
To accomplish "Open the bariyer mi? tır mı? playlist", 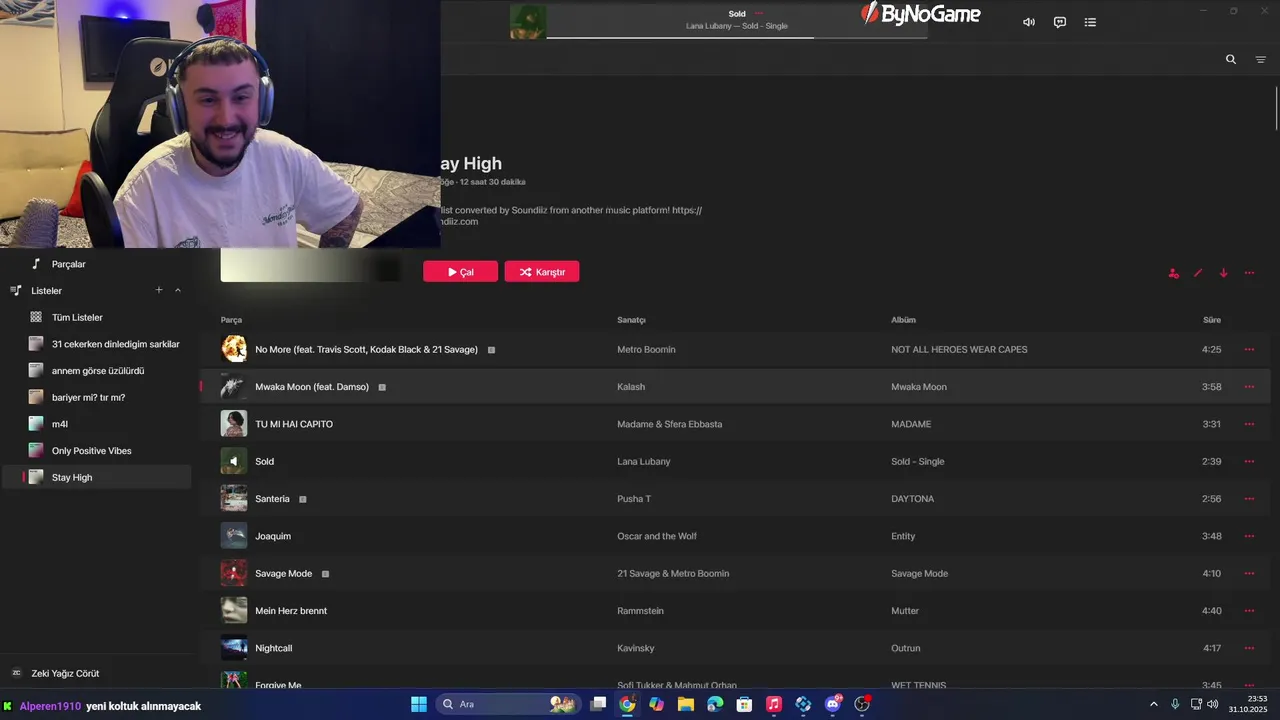I will click(x=88, y=397).
